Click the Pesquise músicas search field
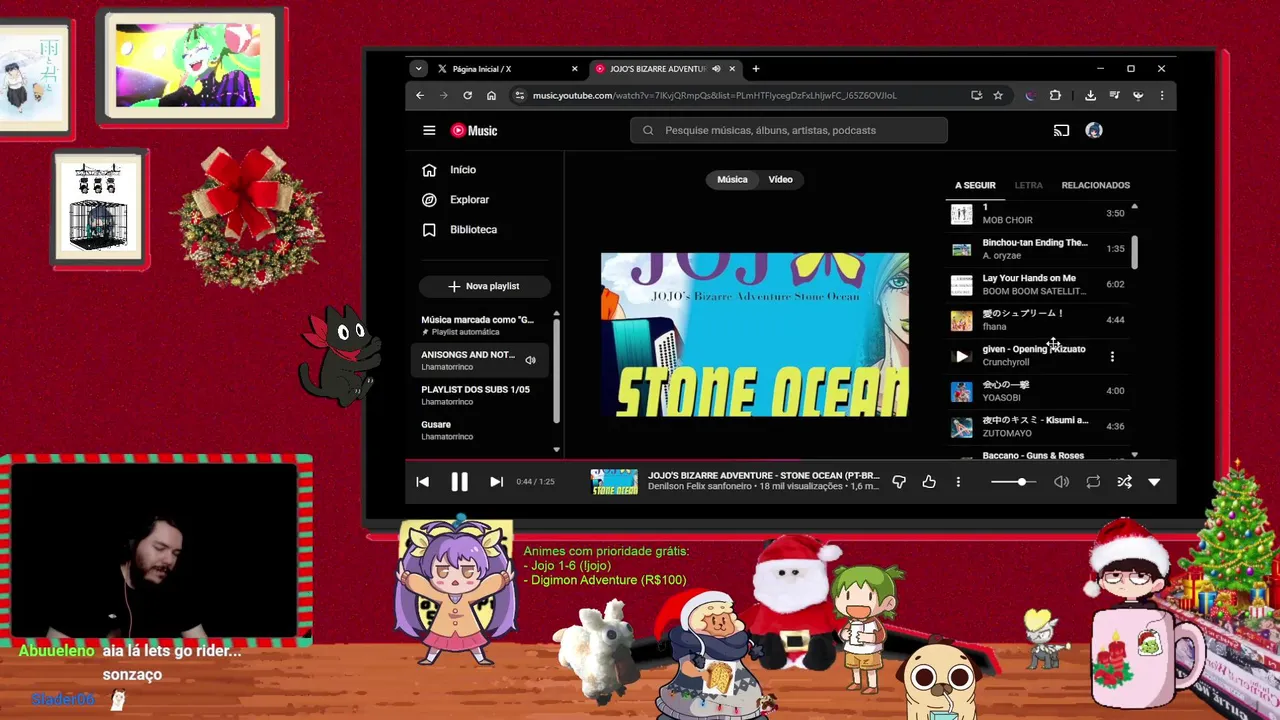The width and height of the screenshot is (1280, 720). tap(789, 130)
